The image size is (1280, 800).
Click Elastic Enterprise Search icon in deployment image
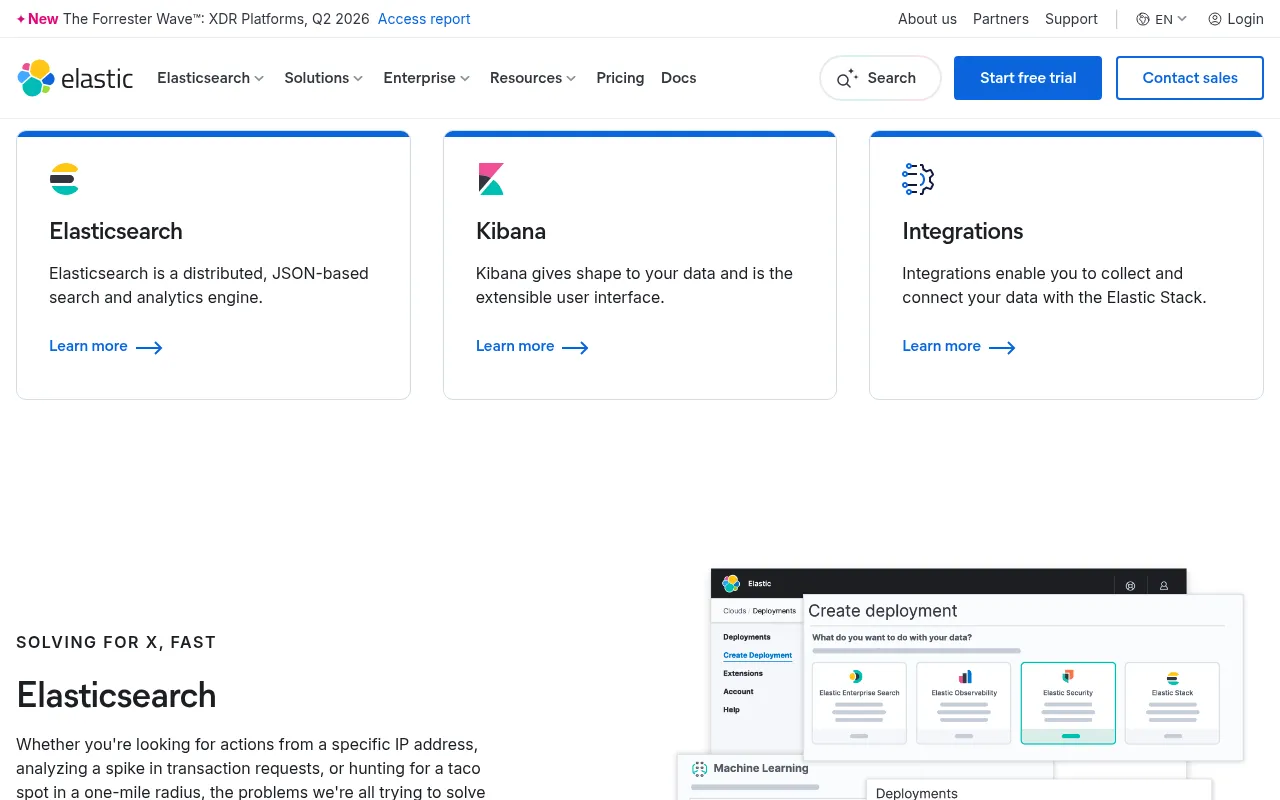(x=856, y=677)
